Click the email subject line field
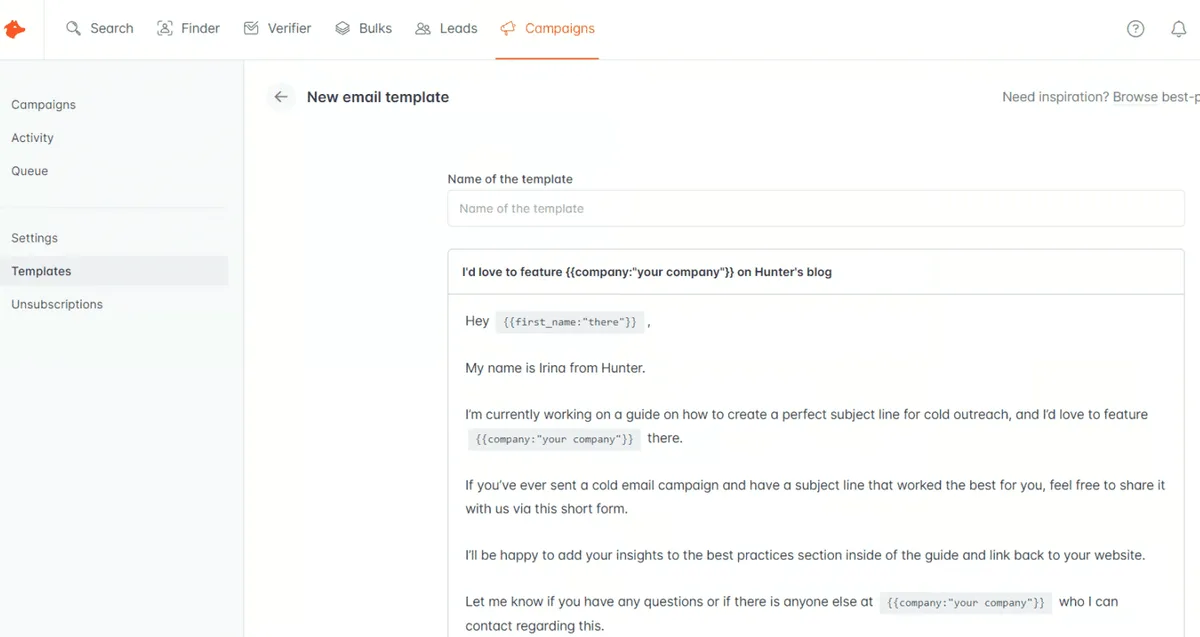 815,272
